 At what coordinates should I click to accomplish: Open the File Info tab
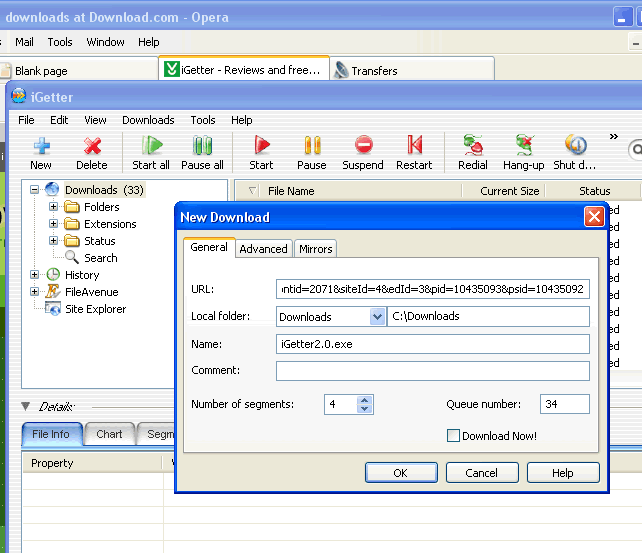(x=51, y=434)
